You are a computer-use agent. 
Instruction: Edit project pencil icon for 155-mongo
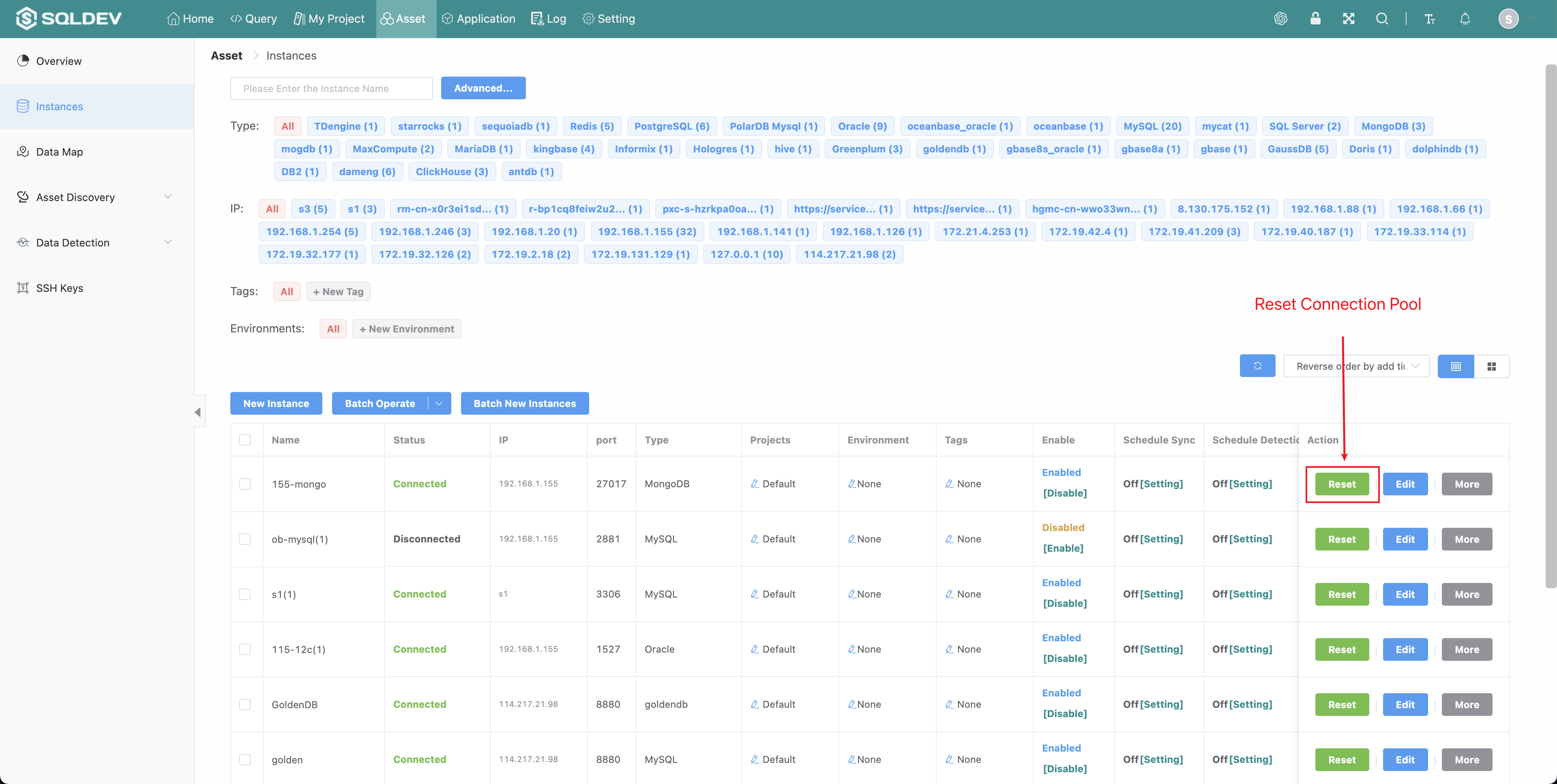754,484
